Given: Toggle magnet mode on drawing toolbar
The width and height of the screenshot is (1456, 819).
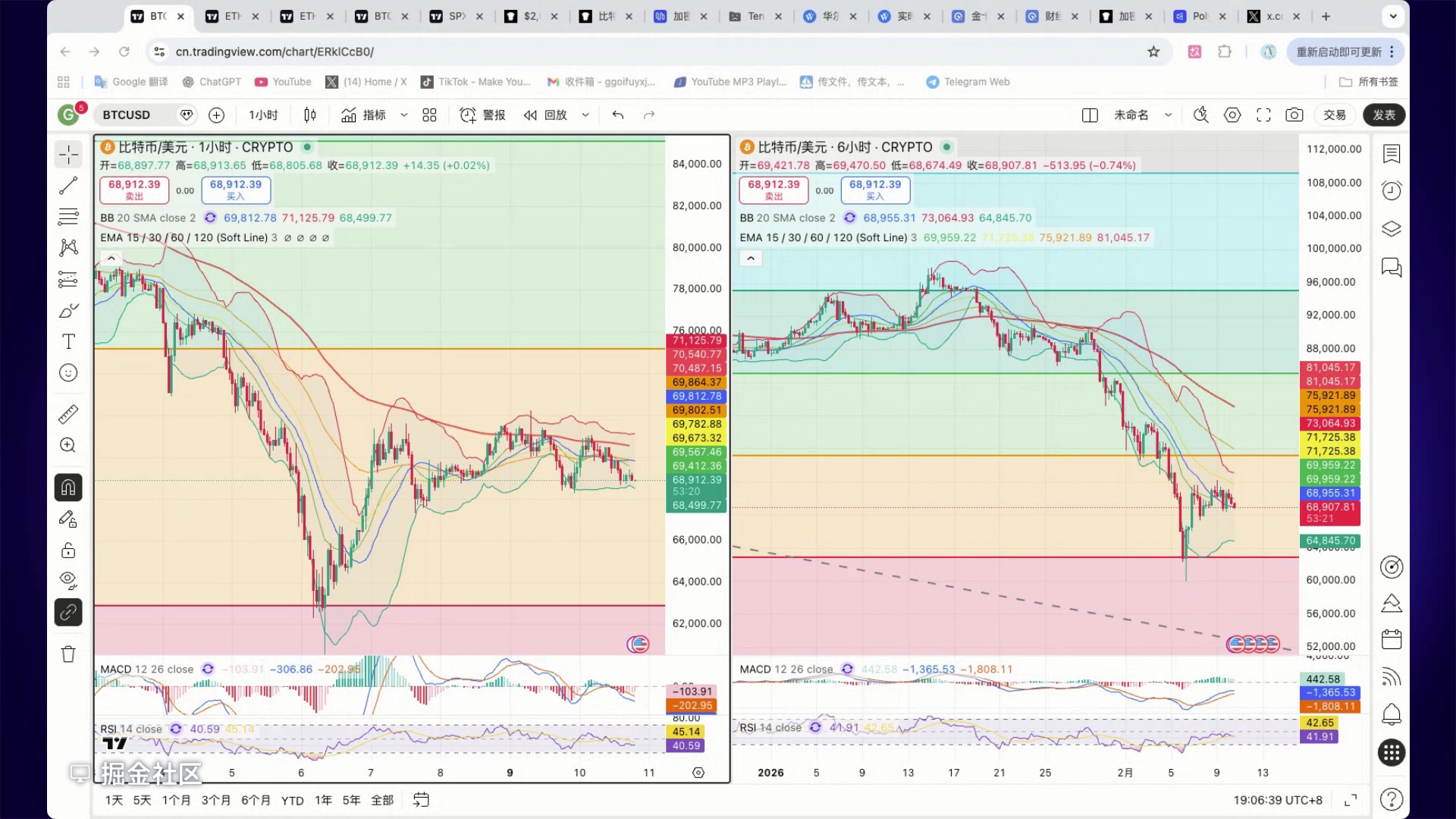Looking at the screenshot, I should click(x=68, y=488).
